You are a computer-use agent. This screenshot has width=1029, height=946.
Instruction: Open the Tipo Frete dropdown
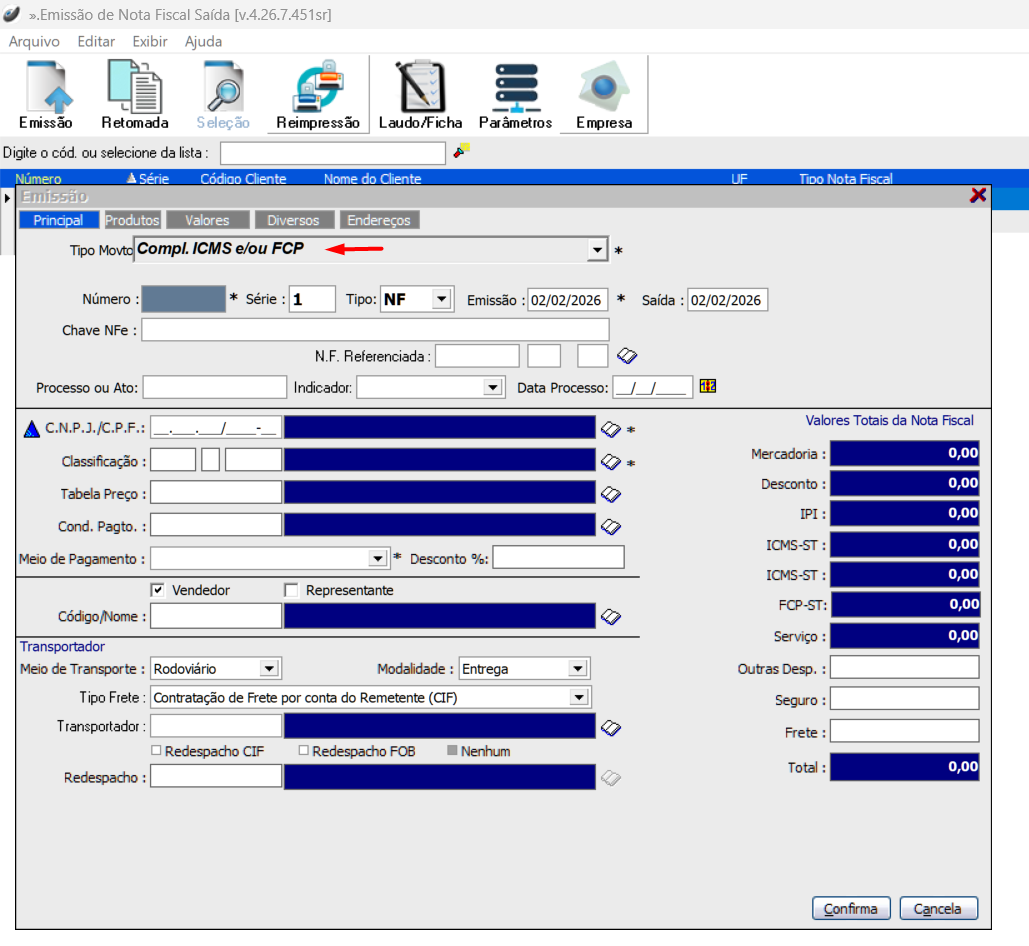click(x=578, y=697)
